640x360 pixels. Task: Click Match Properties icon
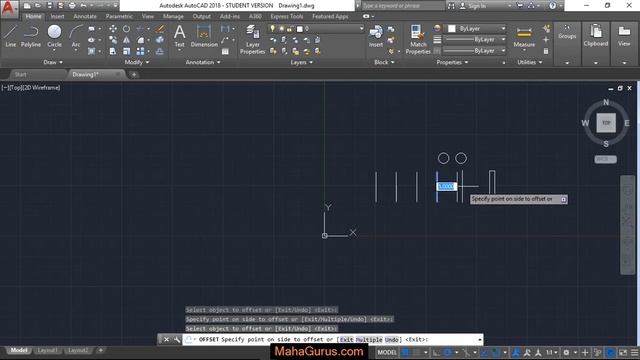click(418, 39)
